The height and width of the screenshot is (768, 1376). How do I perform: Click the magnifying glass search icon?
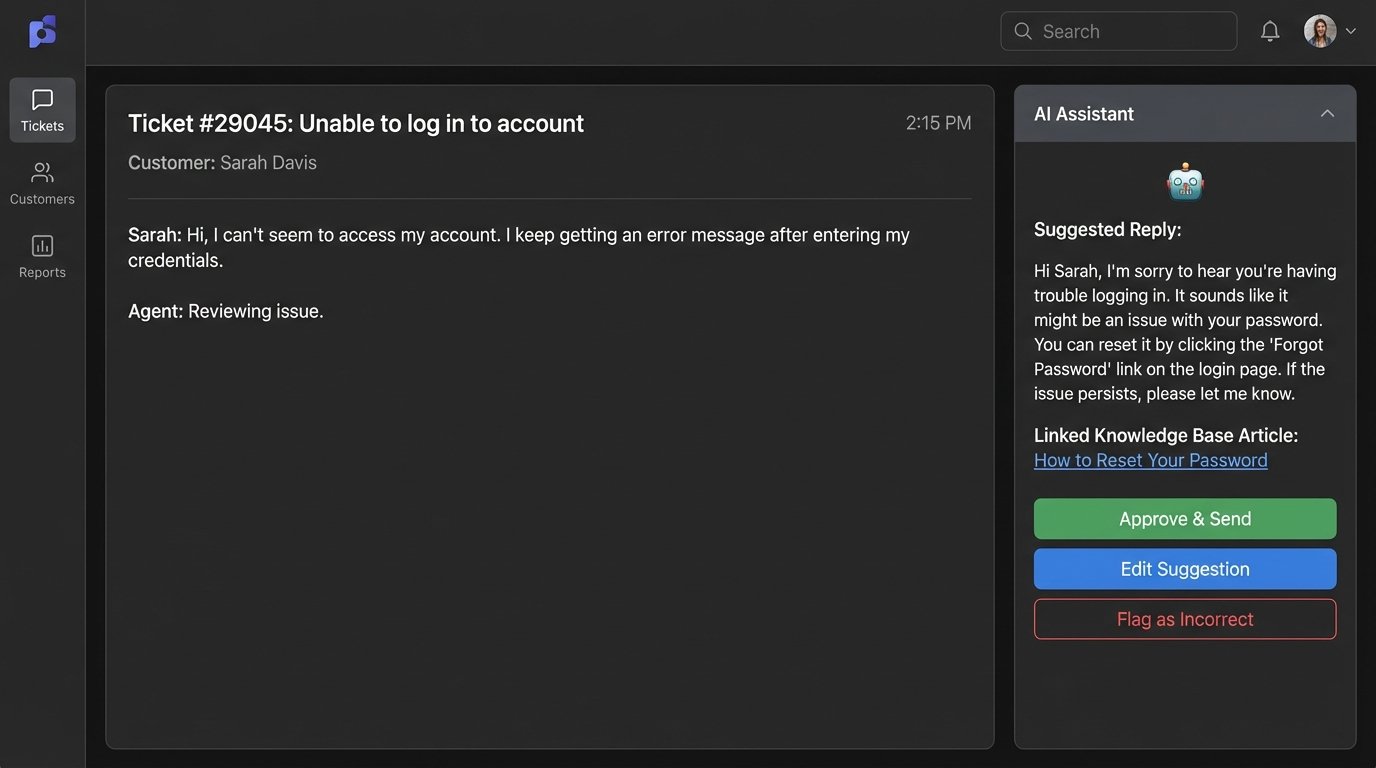pos(1023,31)
